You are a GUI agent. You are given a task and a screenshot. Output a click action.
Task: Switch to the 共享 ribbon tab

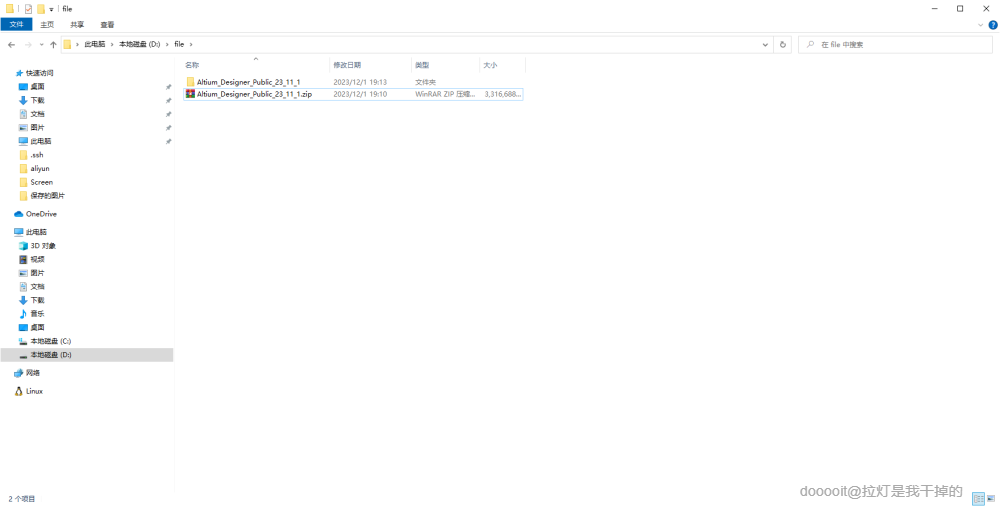[x=77, y=24]
